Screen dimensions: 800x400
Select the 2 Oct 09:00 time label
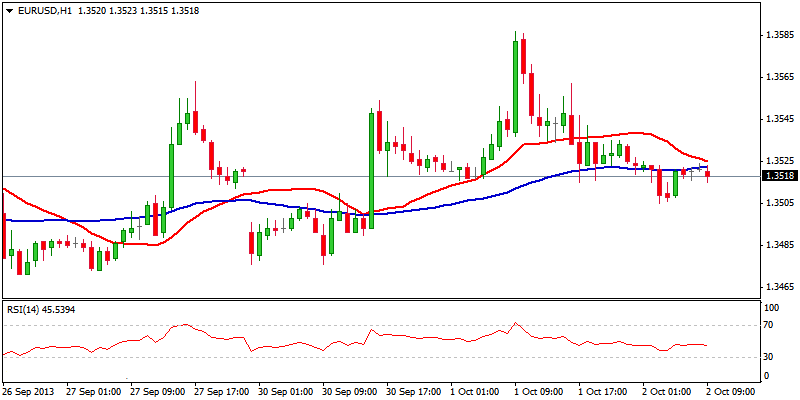[x=733, y=392]
